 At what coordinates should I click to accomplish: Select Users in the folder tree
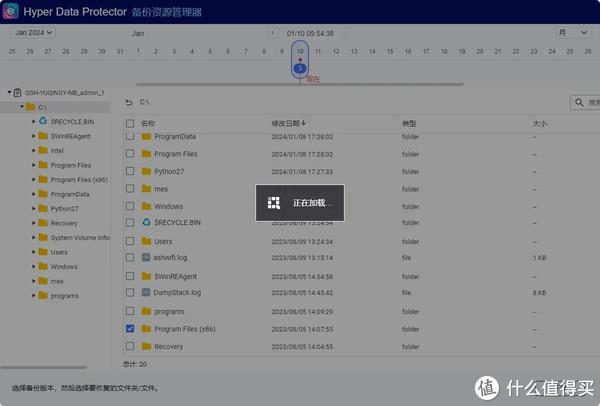59,252
